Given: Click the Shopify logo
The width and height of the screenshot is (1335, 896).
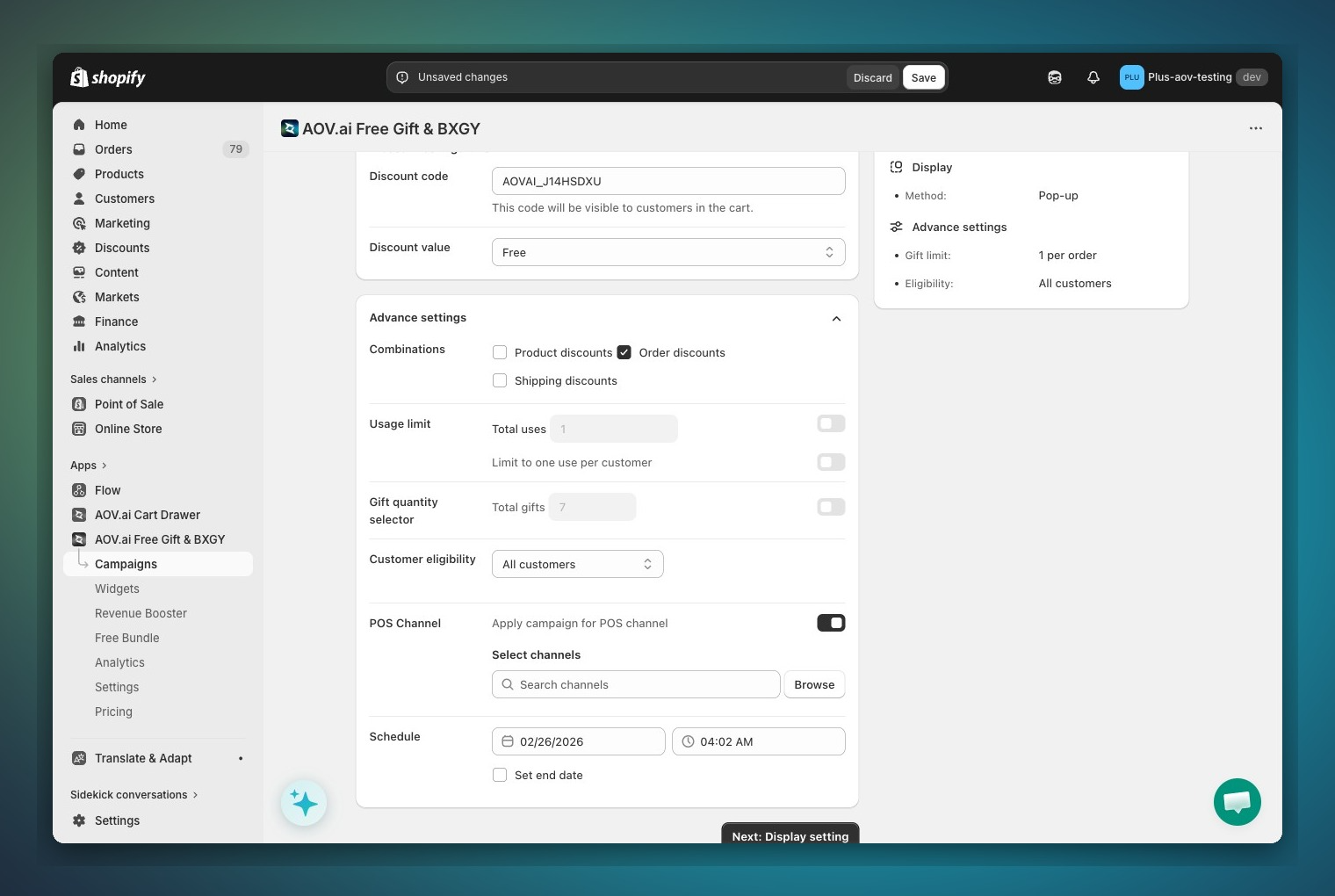Looking at the screenshot, I should coord(108,77).
